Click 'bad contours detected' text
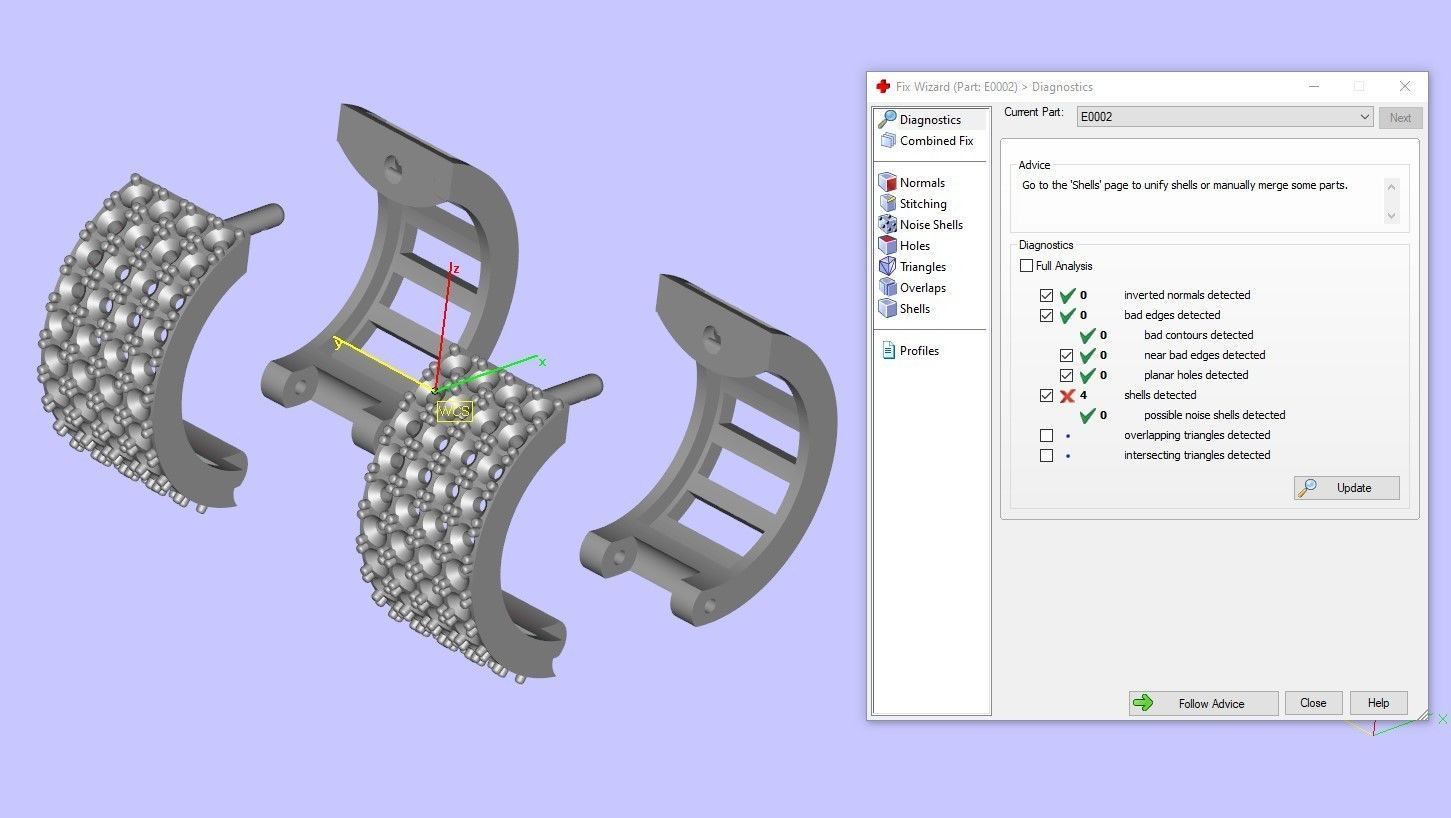1451x818 pixels. tap(1198, 335)
